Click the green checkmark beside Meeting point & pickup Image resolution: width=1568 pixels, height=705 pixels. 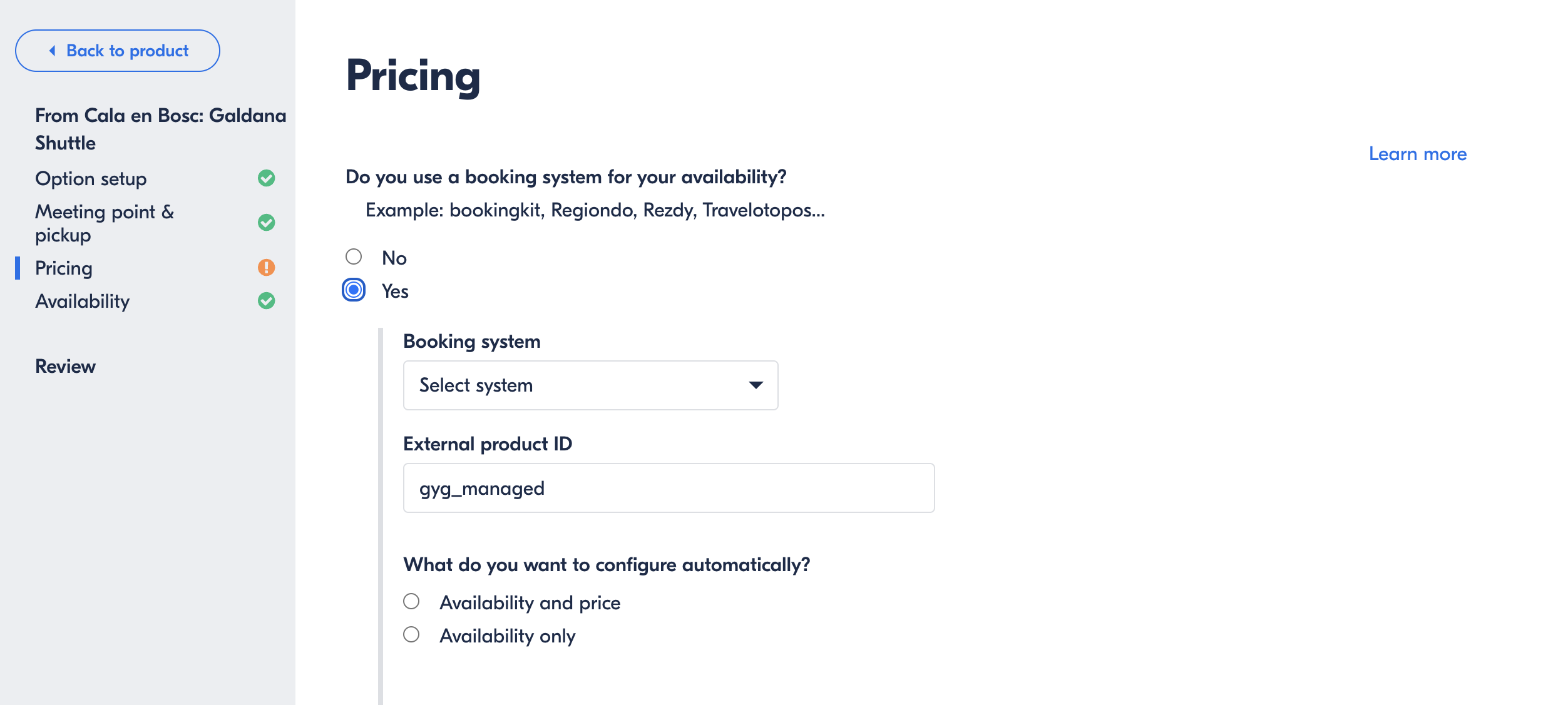267,223
